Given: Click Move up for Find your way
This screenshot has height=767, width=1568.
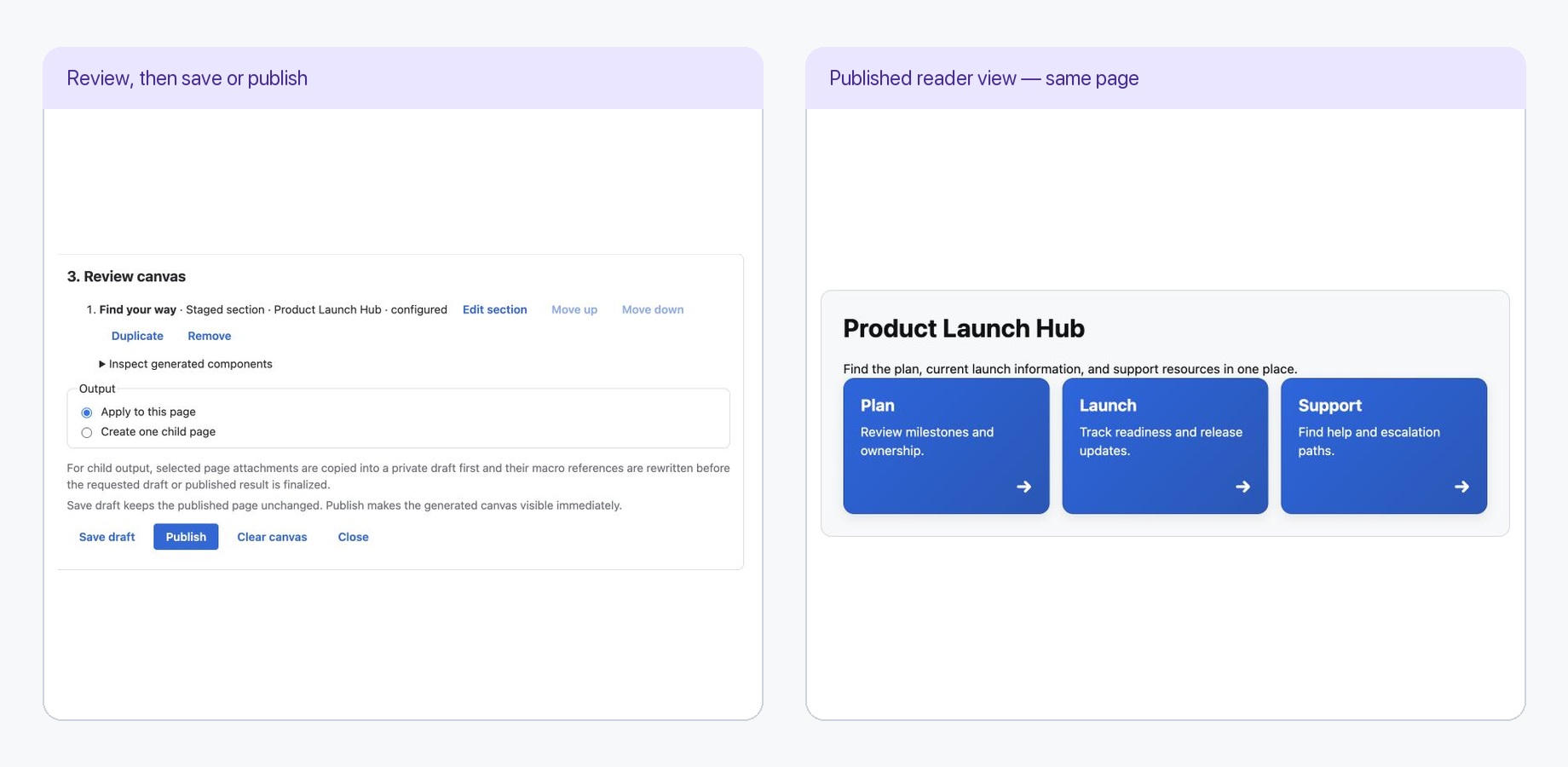Looking at the screenshot, I should click(x=574, y=309).
